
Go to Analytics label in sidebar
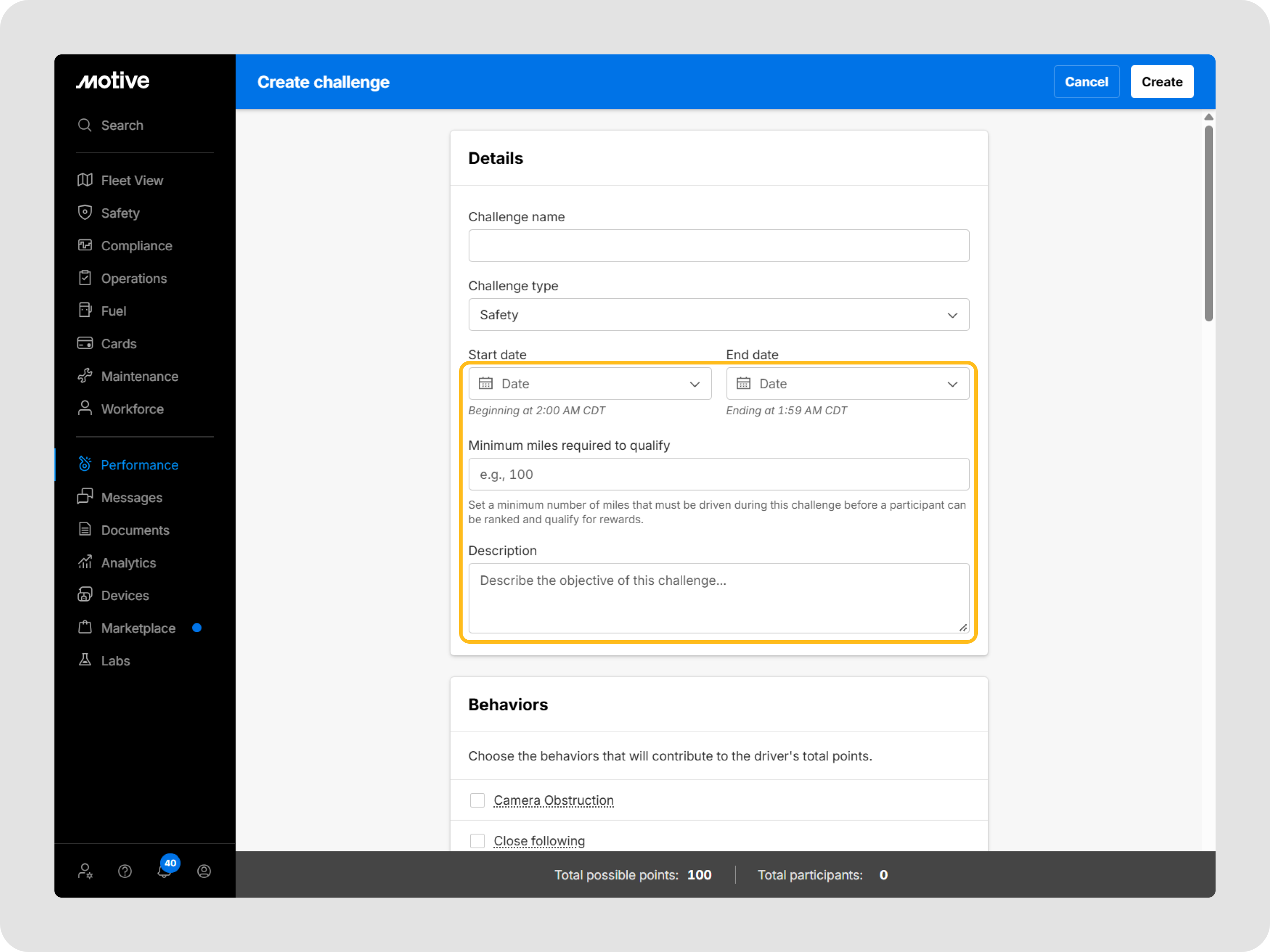pos(129,563)
